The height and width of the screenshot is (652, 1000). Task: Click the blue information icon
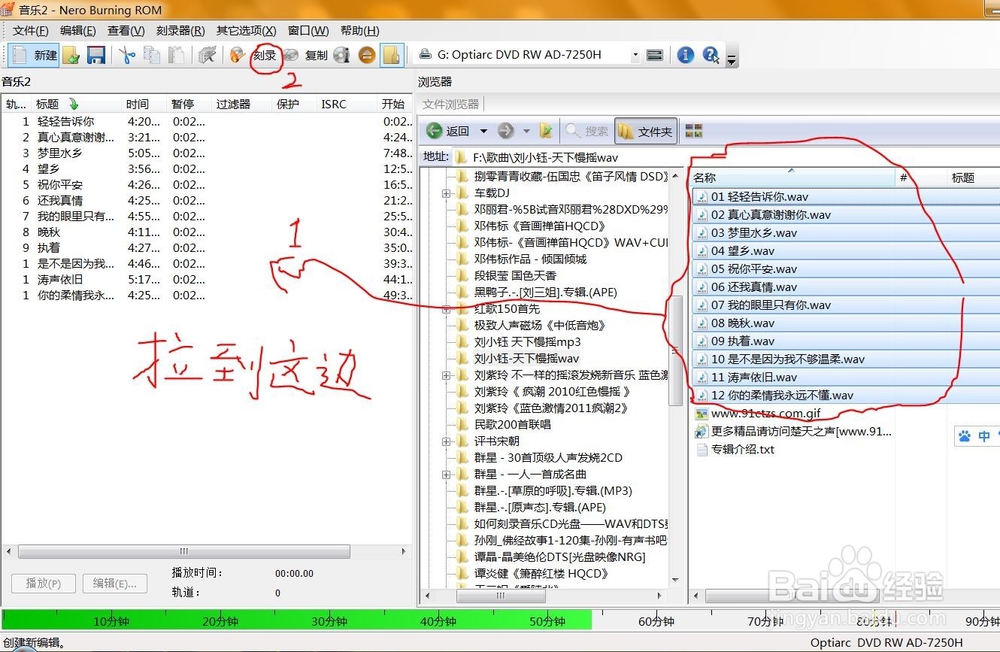click(686, 56)
